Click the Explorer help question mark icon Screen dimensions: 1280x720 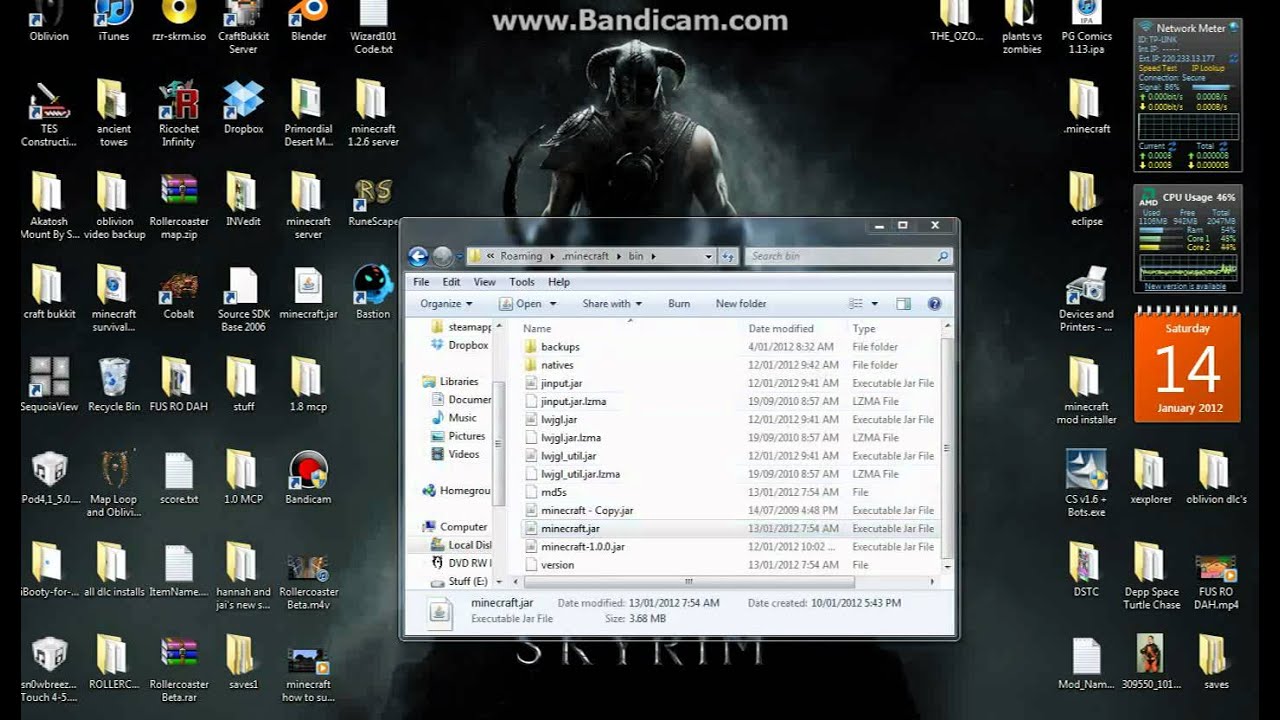934,304
